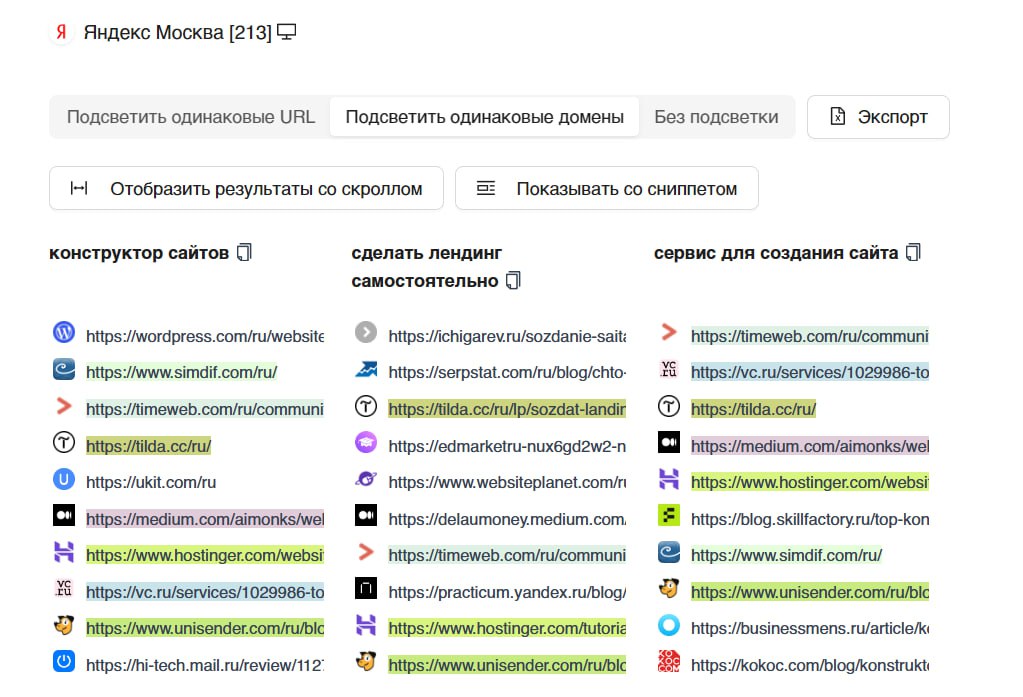This screenshot has width=1023, height=697.
Task: Click the Serpstat favicon
Action: pos(366,369)
